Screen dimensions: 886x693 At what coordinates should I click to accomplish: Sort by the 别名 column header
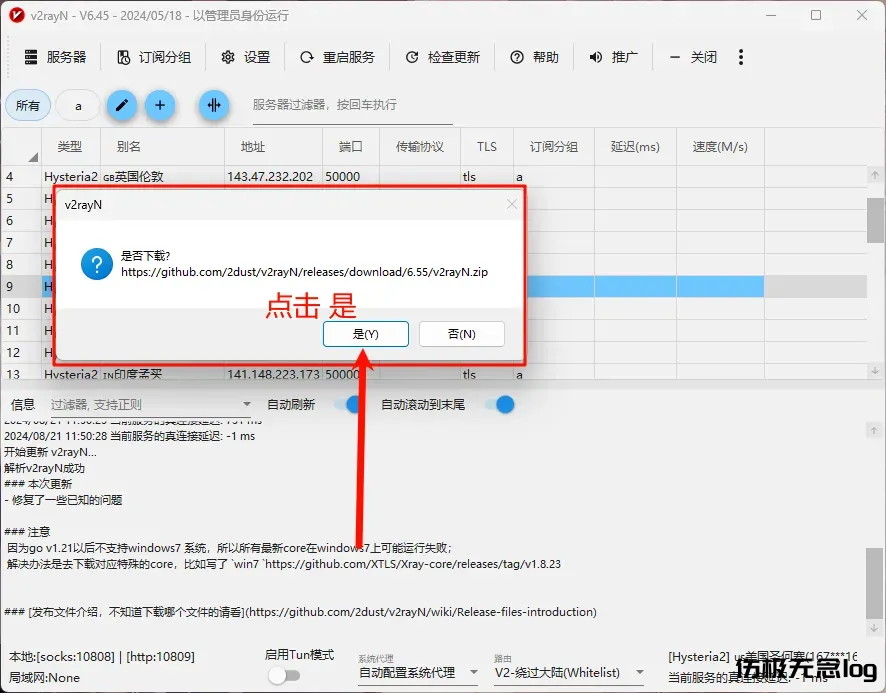pyautogui.click(x=162, y=147)
